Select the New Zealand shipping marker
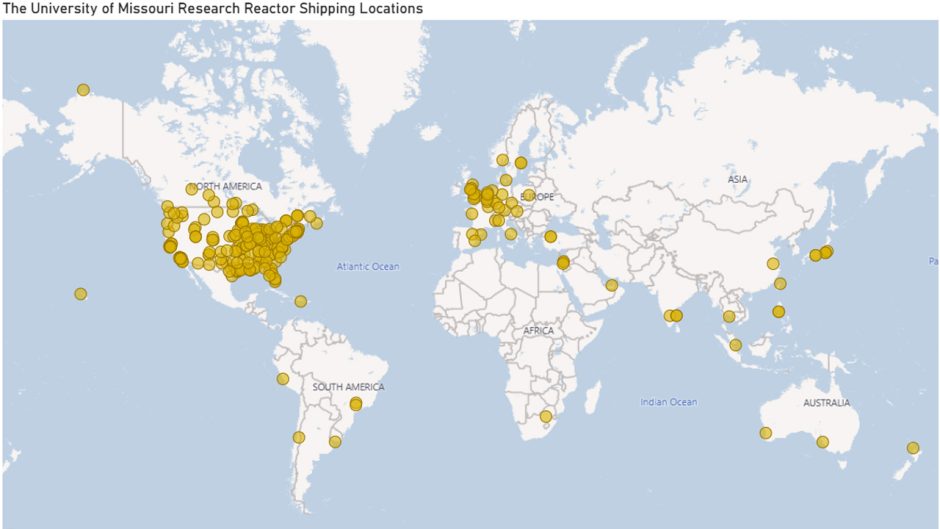Viewport: 940px width, 529px height. click(913, 448)
